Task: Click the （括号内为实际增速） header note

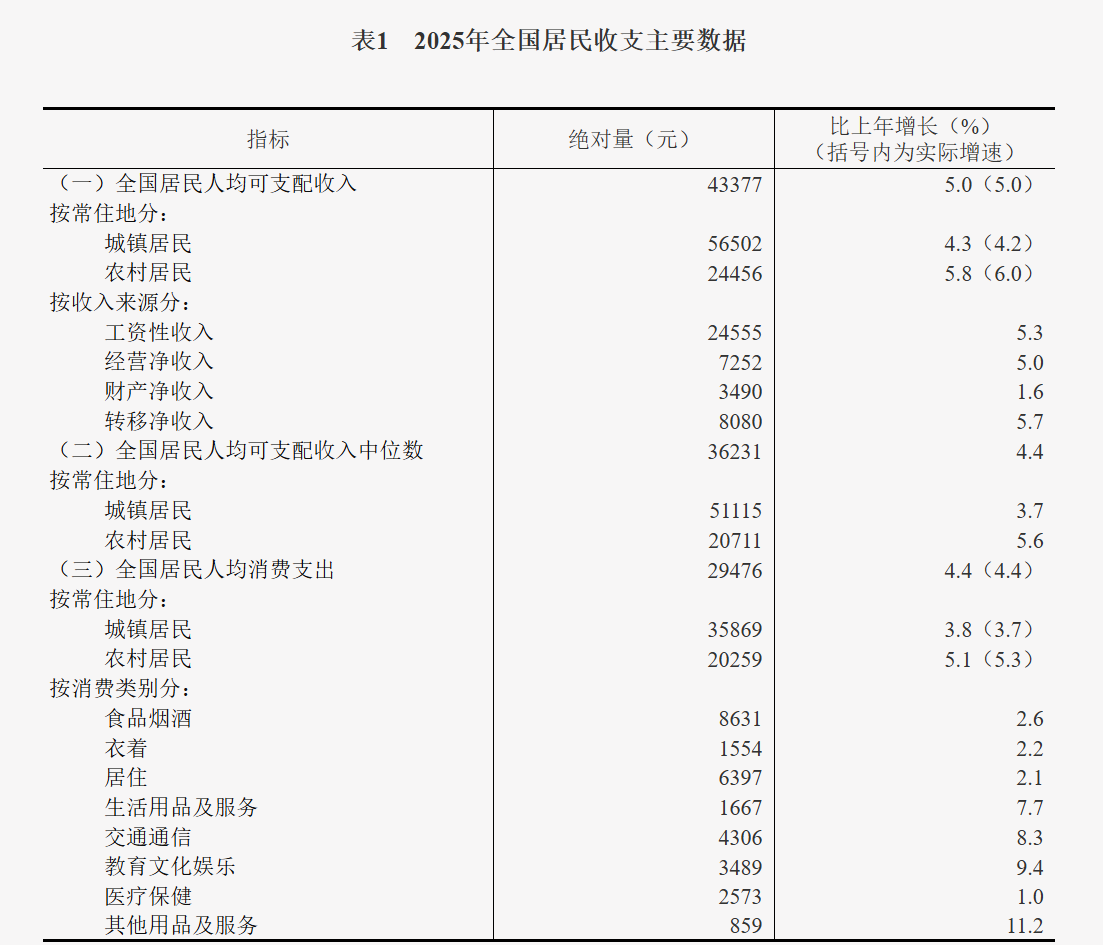Action: click(x=914, y=152)
